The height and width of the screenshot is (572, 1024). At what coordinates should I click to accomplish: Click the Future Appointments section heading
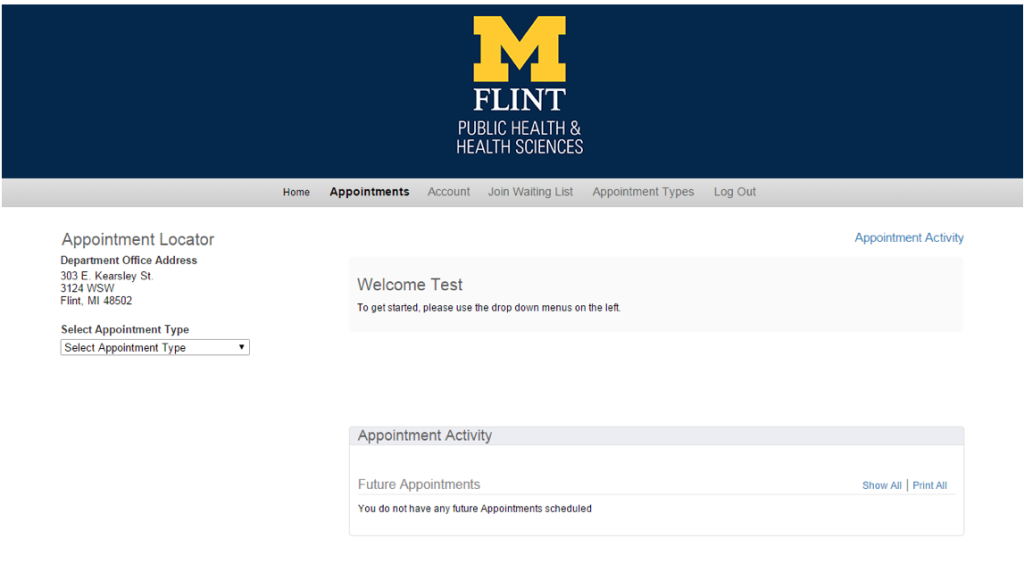click(419, 485)
